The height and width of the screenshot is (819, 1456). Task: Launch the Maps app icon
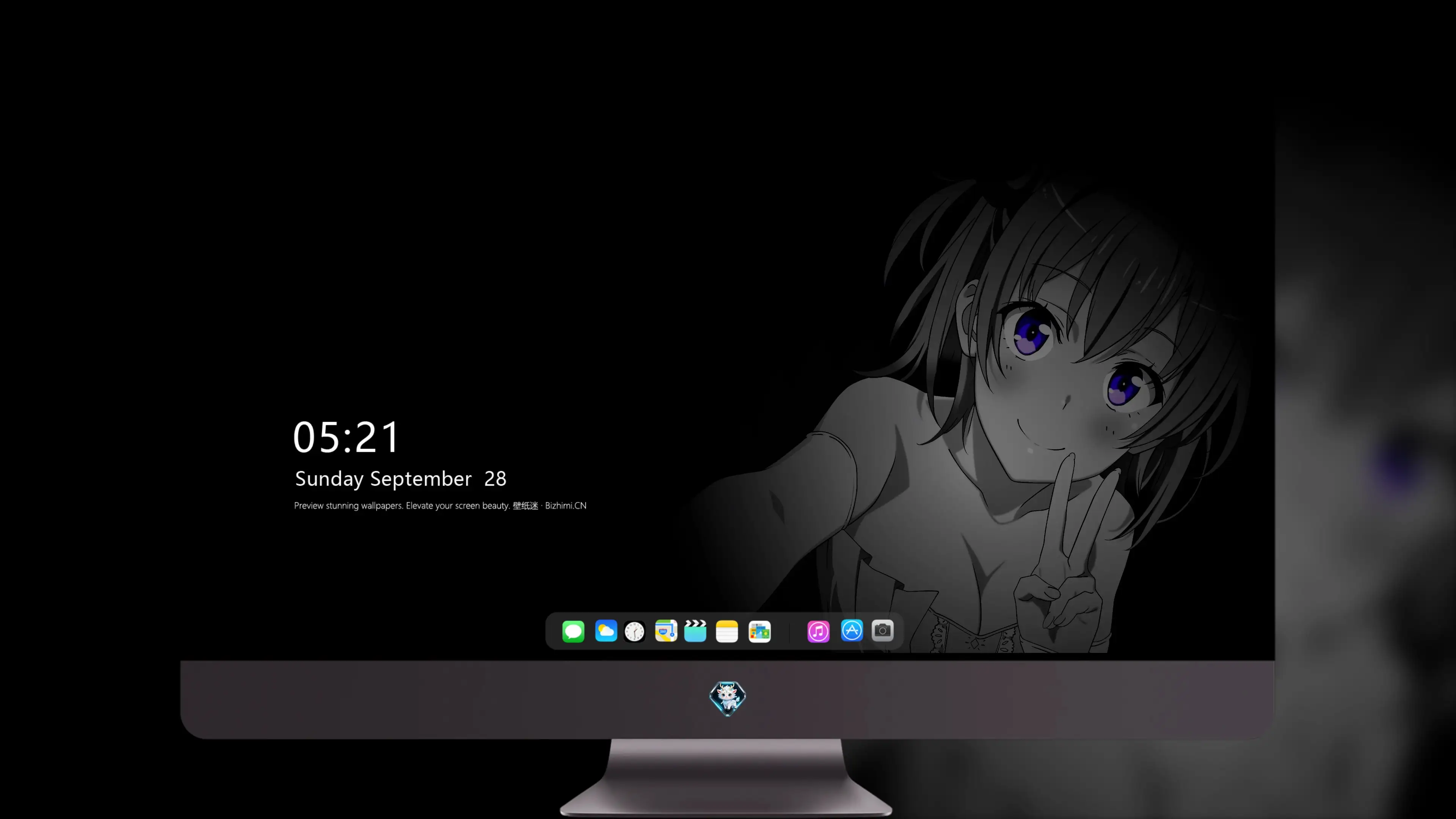coord(666,631)
